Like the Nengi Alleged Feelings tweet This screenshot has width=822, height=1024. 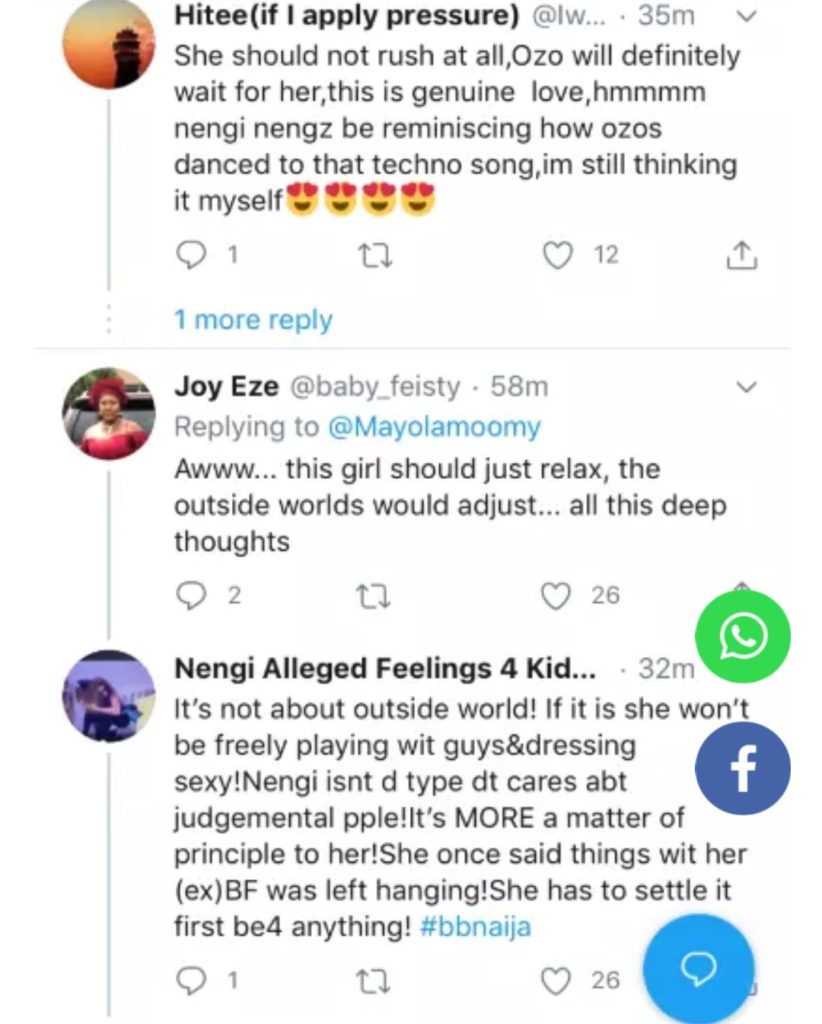pyautogui.click(x=556, y=980)
